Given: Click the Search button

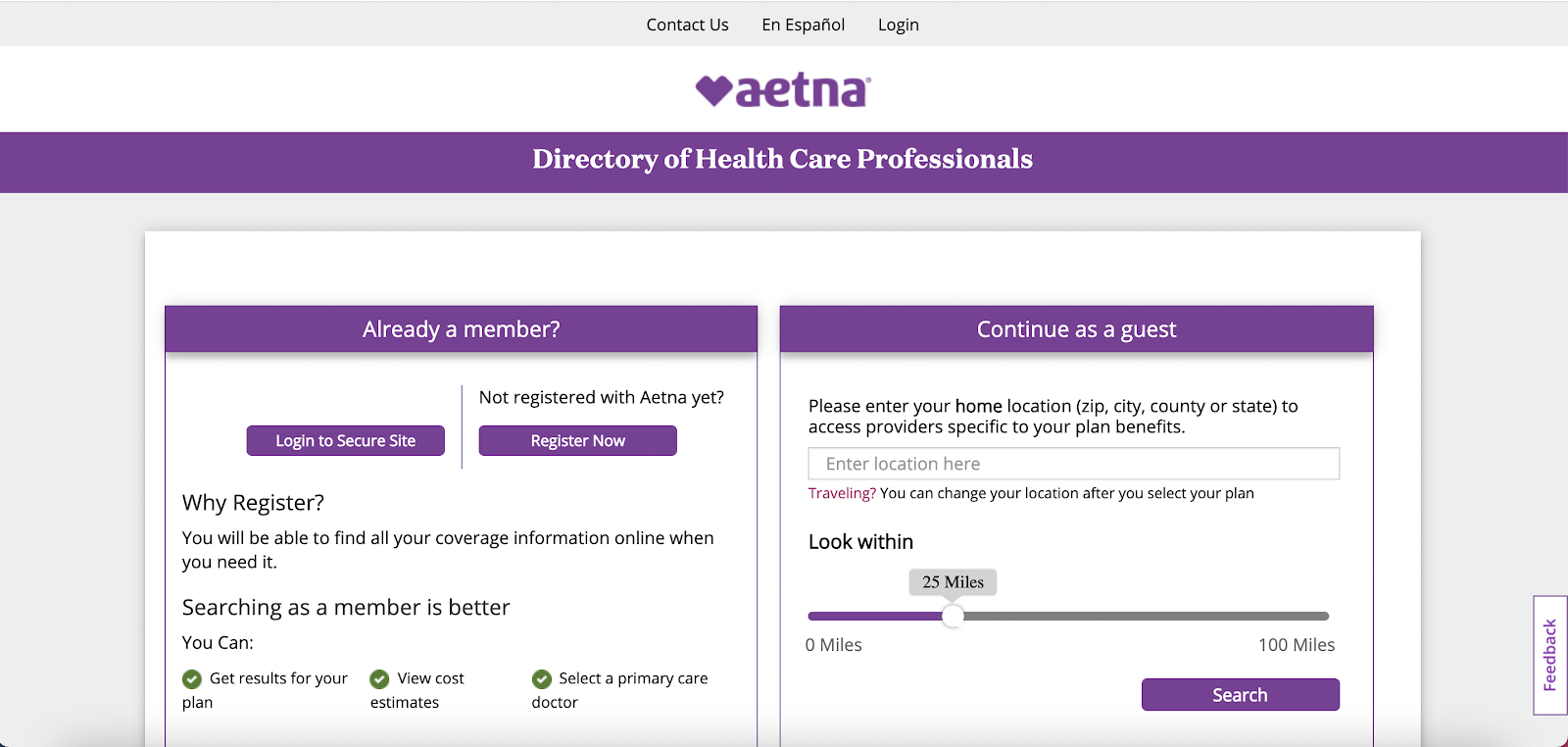Looking at the screenshot, I should [1240, 695].
